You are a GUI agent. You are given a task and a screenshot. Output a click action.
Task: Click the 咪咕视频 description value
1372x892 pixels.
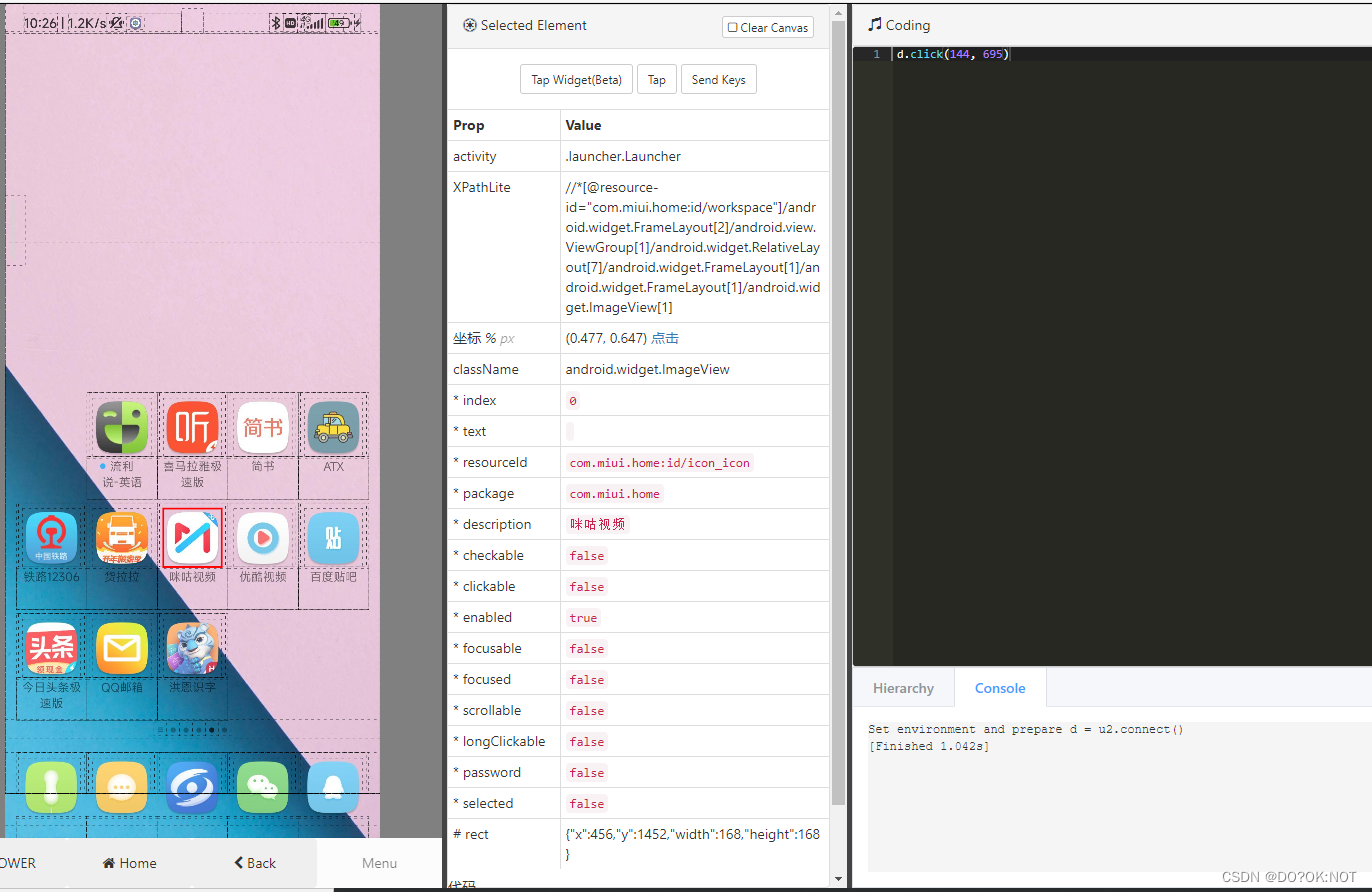[597, 524]
